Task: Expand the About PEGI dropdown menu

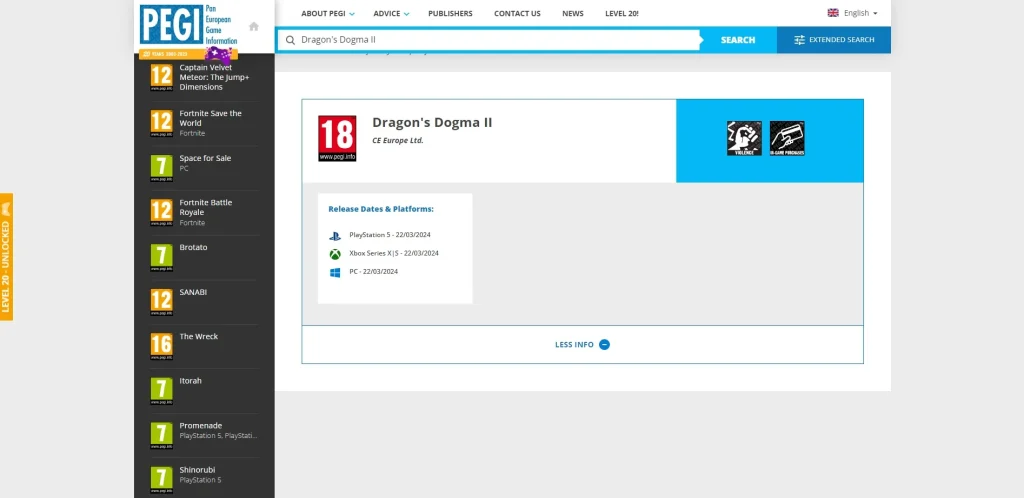Action: [330, 13]
